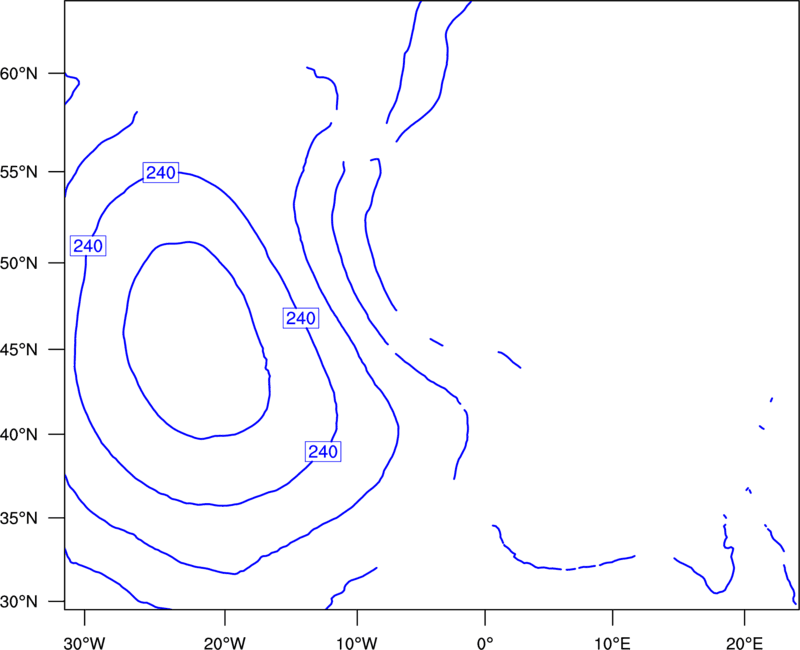This screenshot has width=800, height=650.
Task: Click the 35°N latitude axis label
Action: 19,518
